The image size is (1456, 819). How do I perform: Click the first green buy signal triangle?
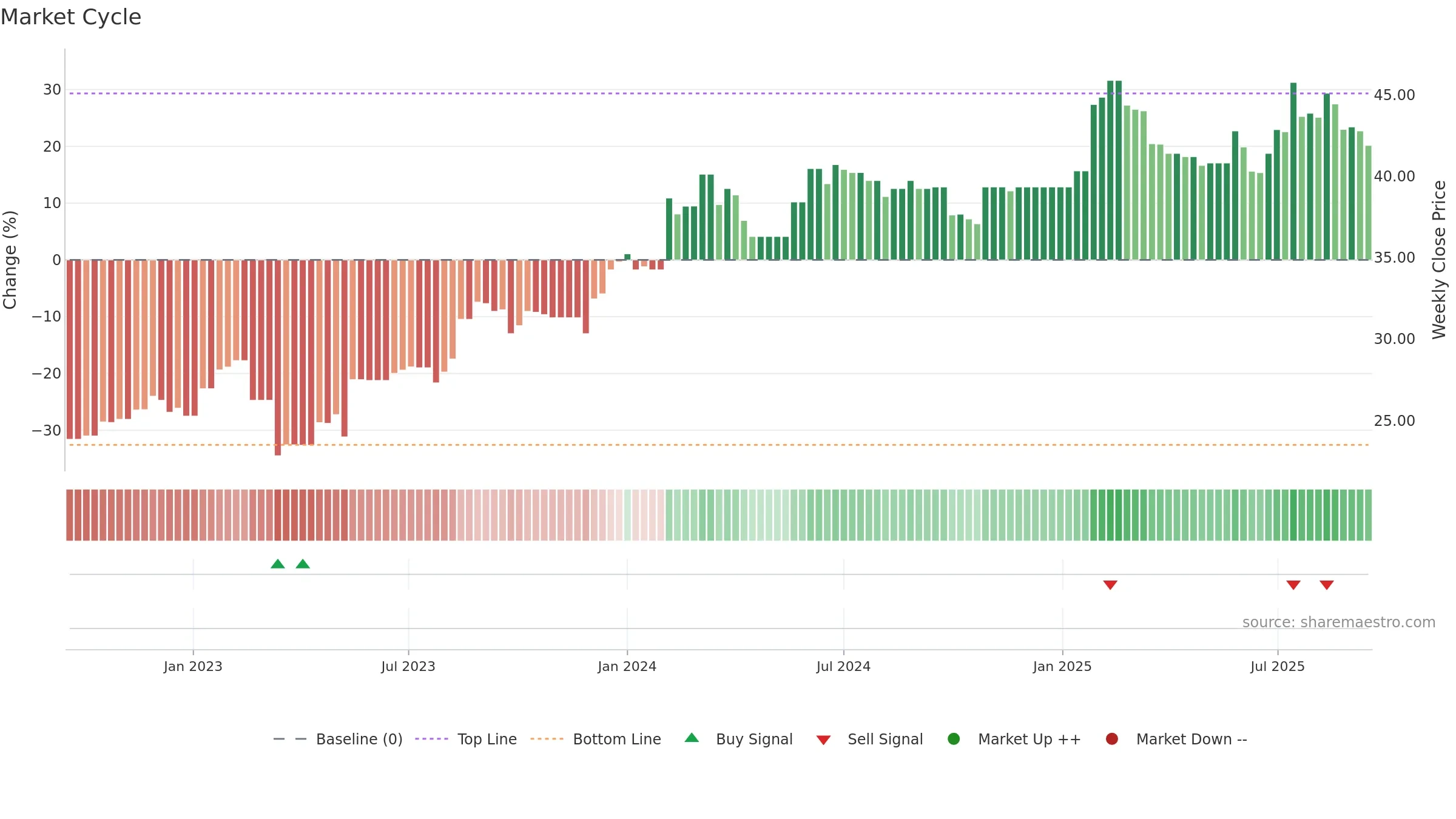(x=278, y=564)
